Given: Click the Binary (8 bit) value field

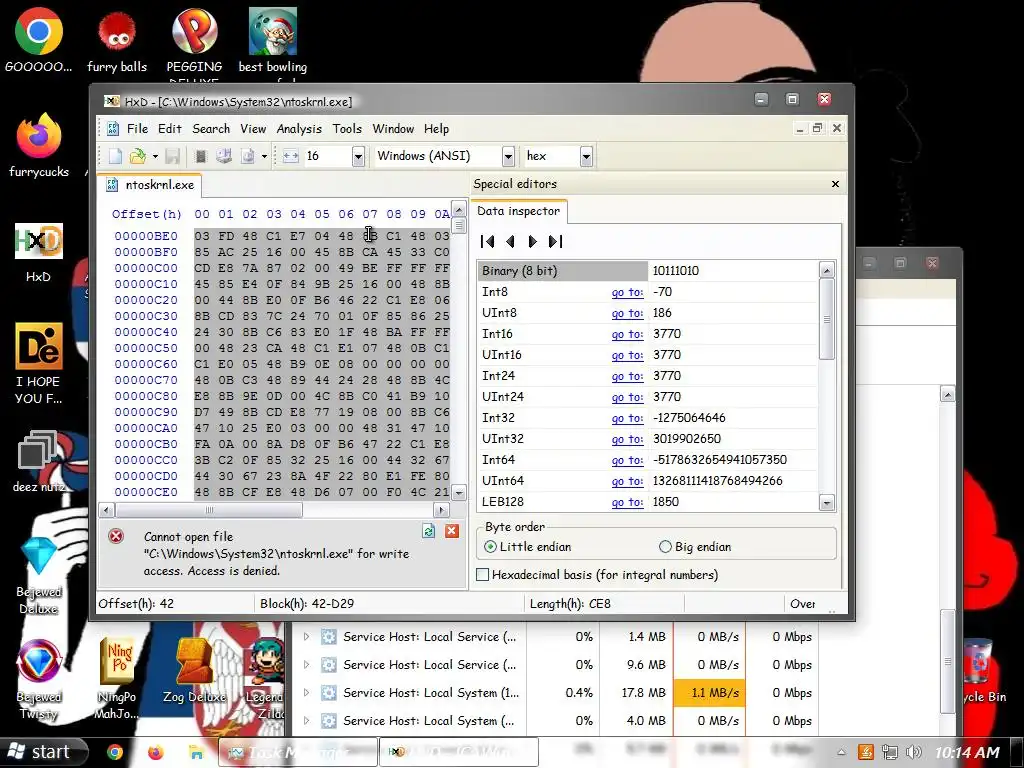Looking at the screenshot, I should [x=731, y=271].
